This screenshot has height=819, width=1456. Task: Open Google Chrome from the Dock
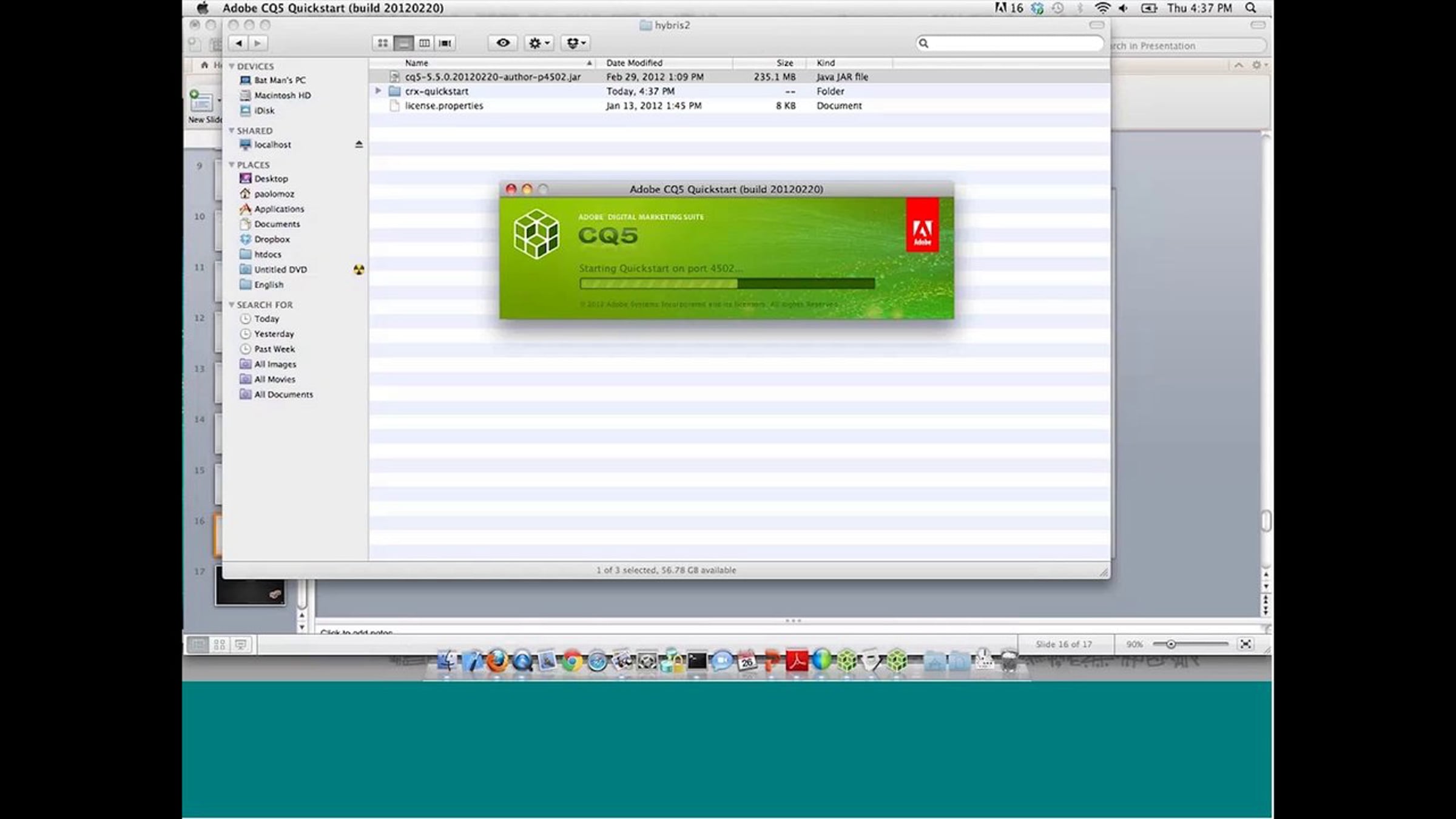571,661
